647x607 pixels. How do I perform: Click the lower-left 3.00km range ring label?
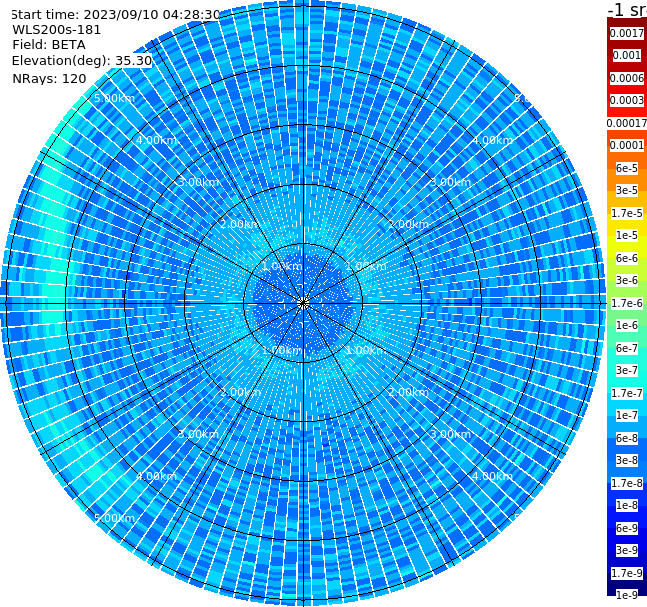(198, 434)
